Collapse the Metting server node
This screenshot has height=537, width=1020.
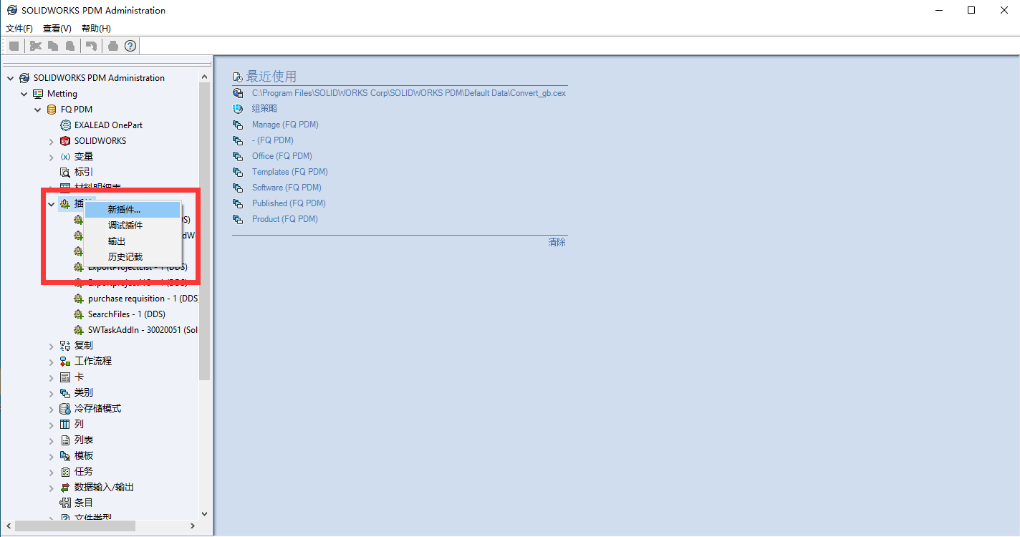click(24, 94)
